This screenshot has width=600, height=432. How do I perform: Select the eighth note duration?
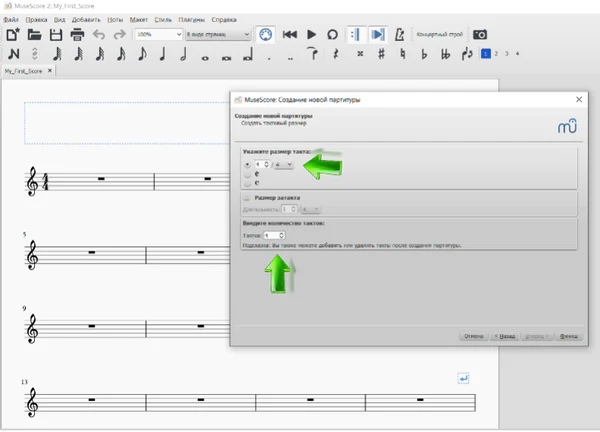coord(142,54)
